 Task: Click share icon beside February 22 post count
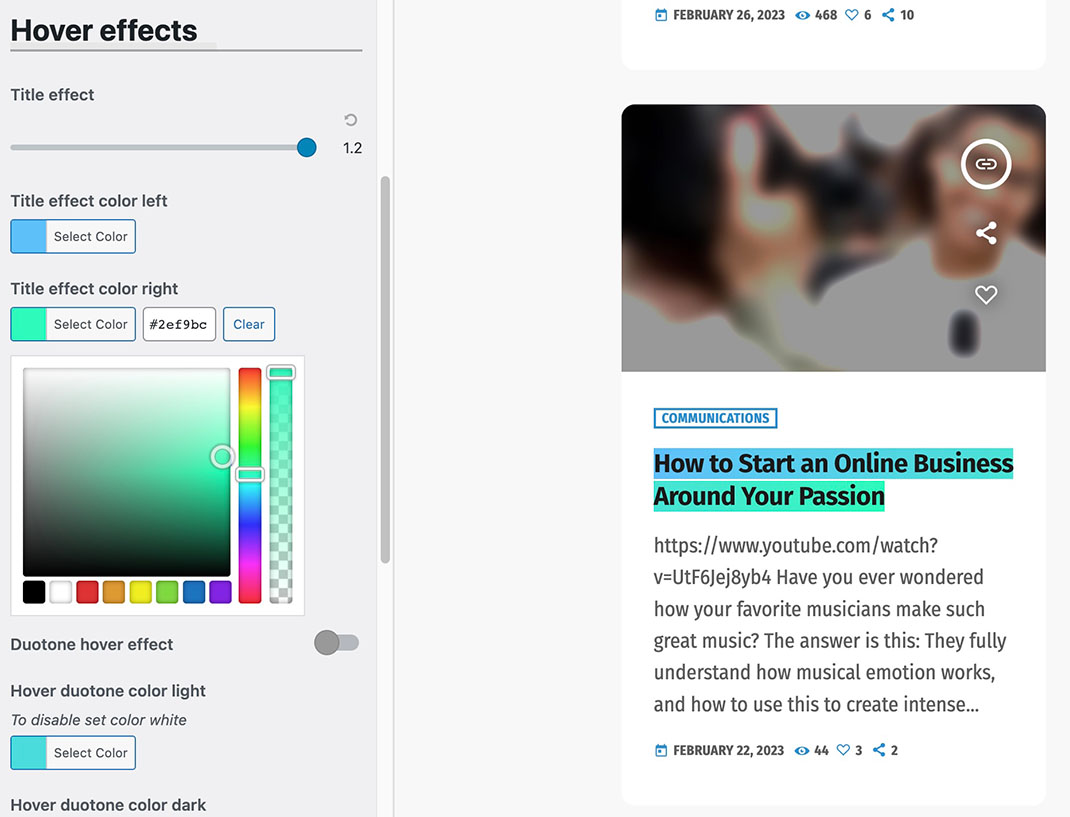879,750
